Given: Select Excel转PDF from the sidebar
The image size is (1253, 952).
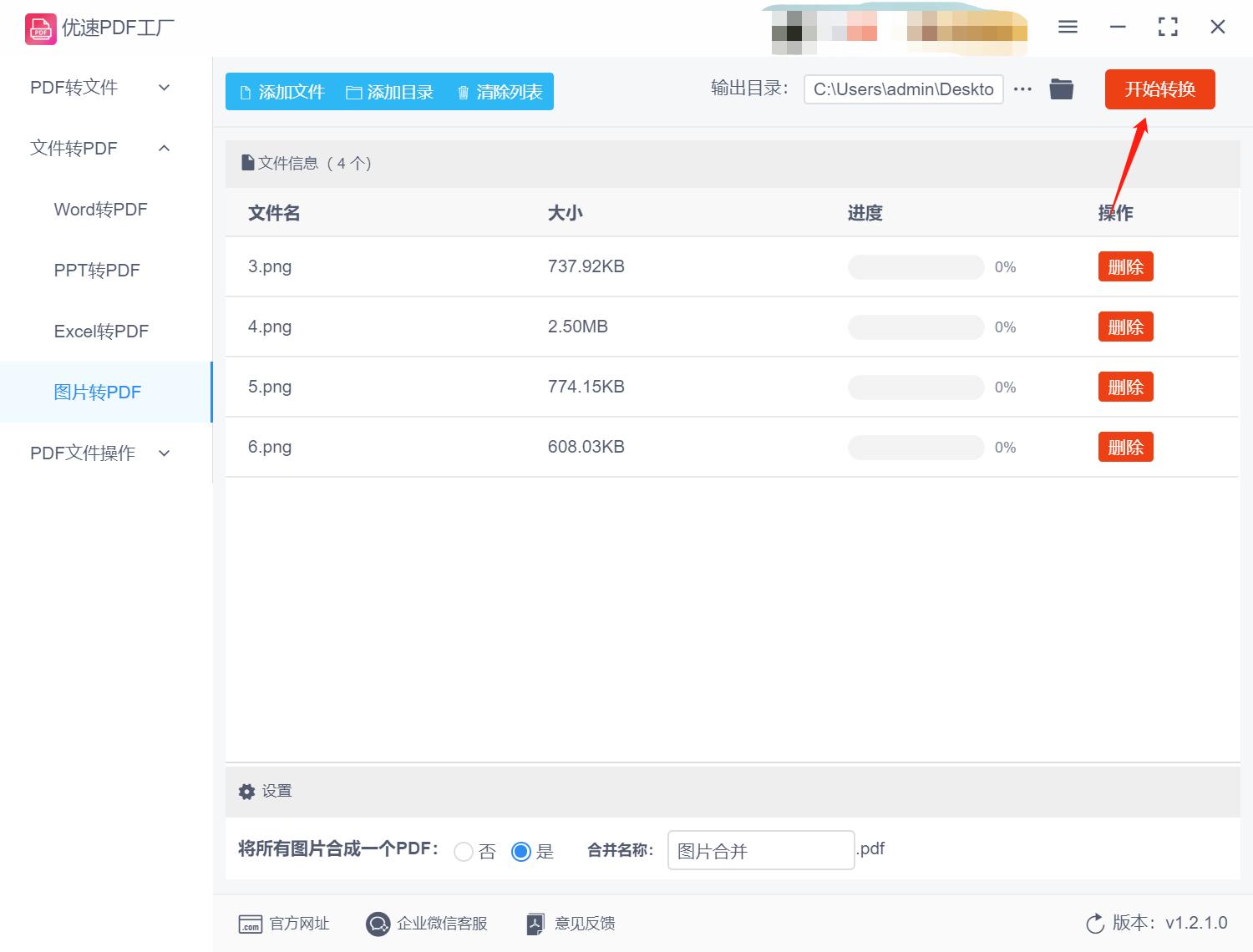Looking at the screenshot, I should click(x=100, y=331).
